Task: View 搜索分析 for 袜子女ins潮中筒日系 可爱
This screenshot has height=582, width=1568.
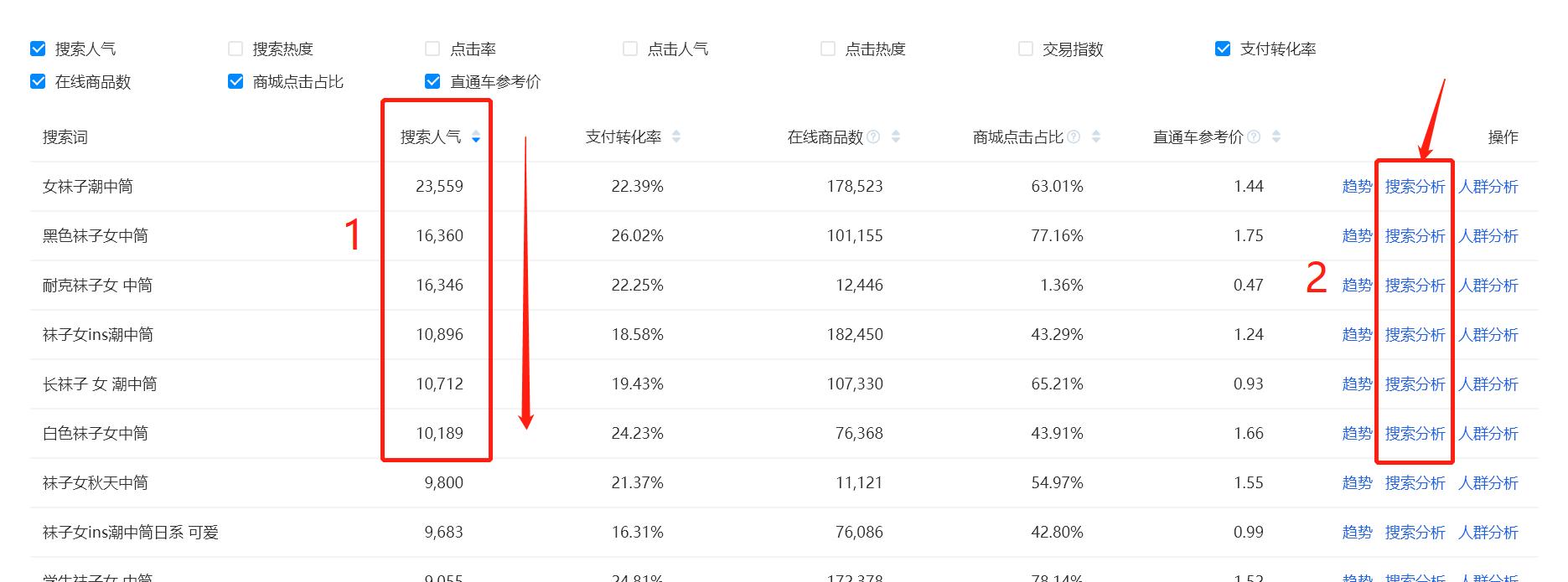Action: coord(1415,532)
